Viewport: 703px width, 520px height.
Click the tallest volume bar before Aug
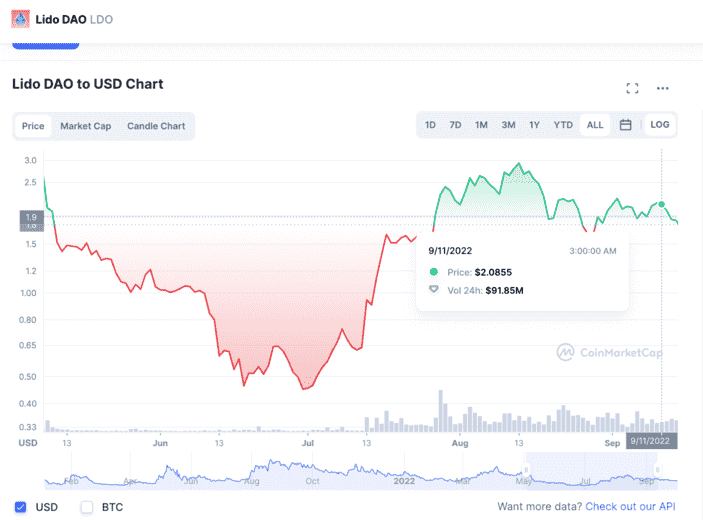click(441, 411)
